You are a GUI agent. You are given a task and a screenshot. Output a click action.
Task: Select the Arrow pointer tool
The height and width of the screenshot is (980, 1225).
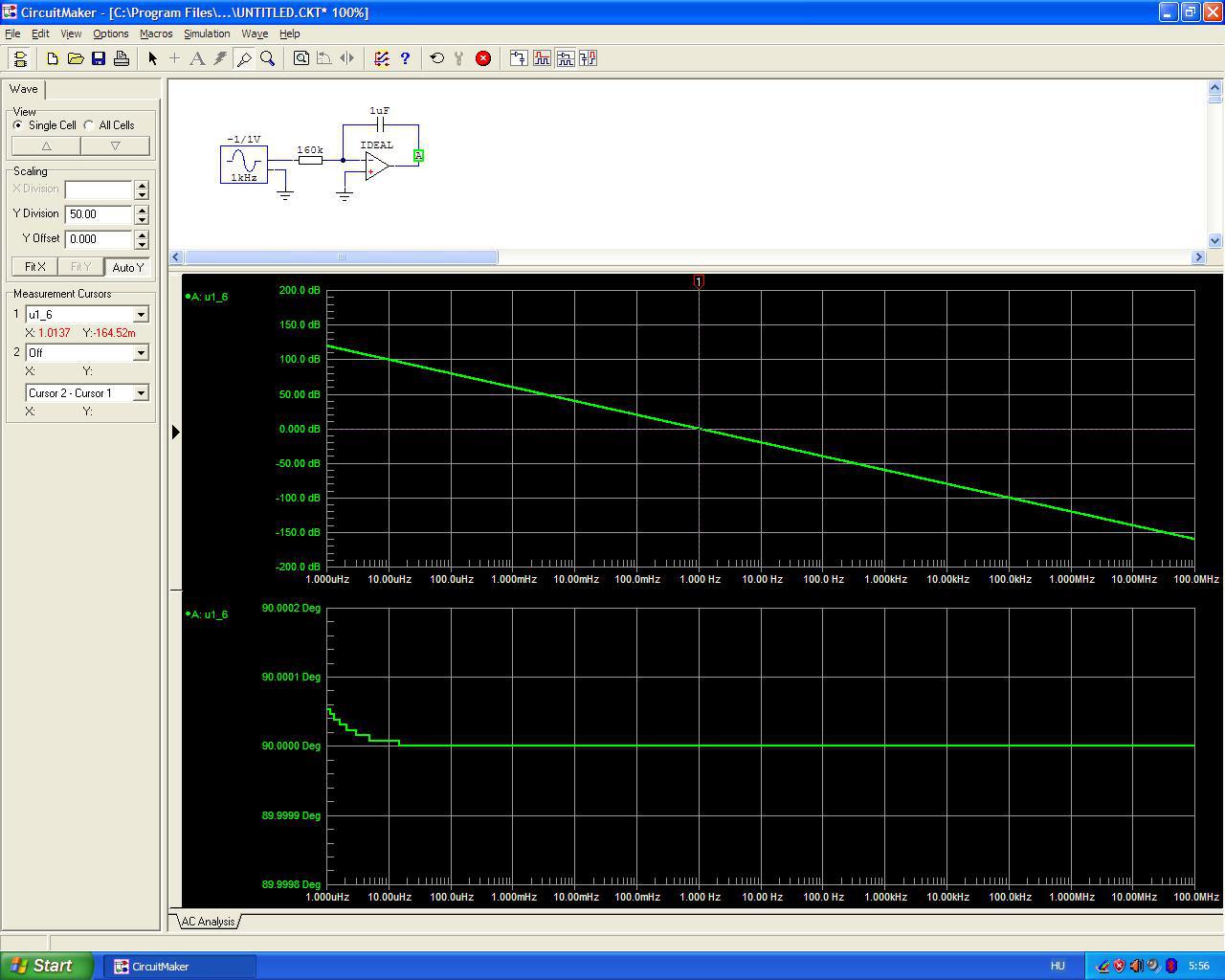click(152, 58)
